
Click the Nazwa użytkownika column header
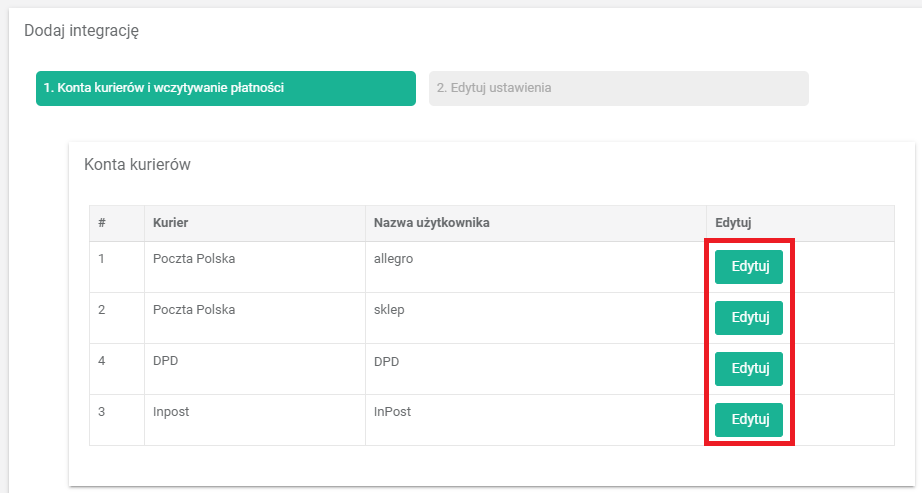(x=431, y=223)
